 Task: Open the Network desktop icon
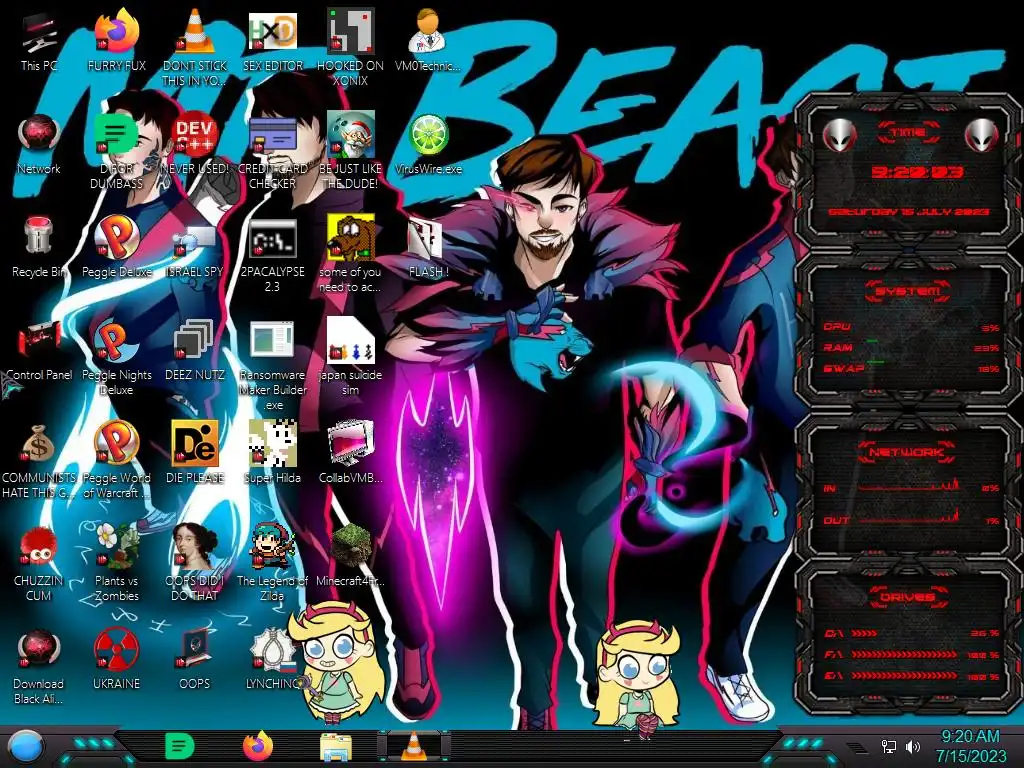[39, 144]
